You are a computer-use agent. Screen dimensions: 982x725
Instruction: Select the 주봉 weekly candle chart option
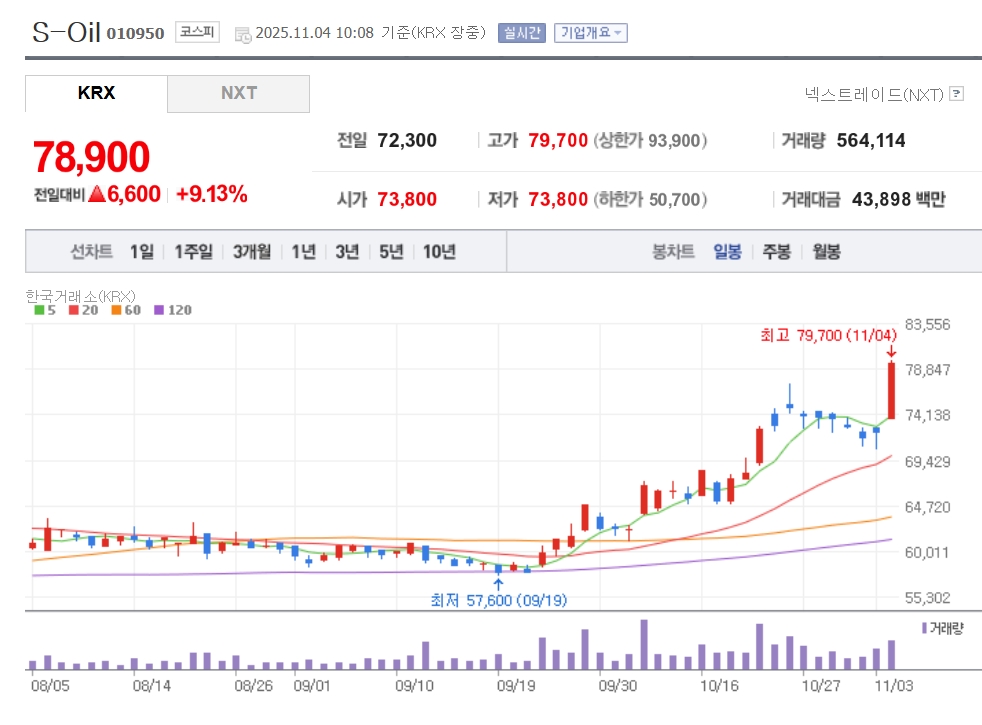777,252
